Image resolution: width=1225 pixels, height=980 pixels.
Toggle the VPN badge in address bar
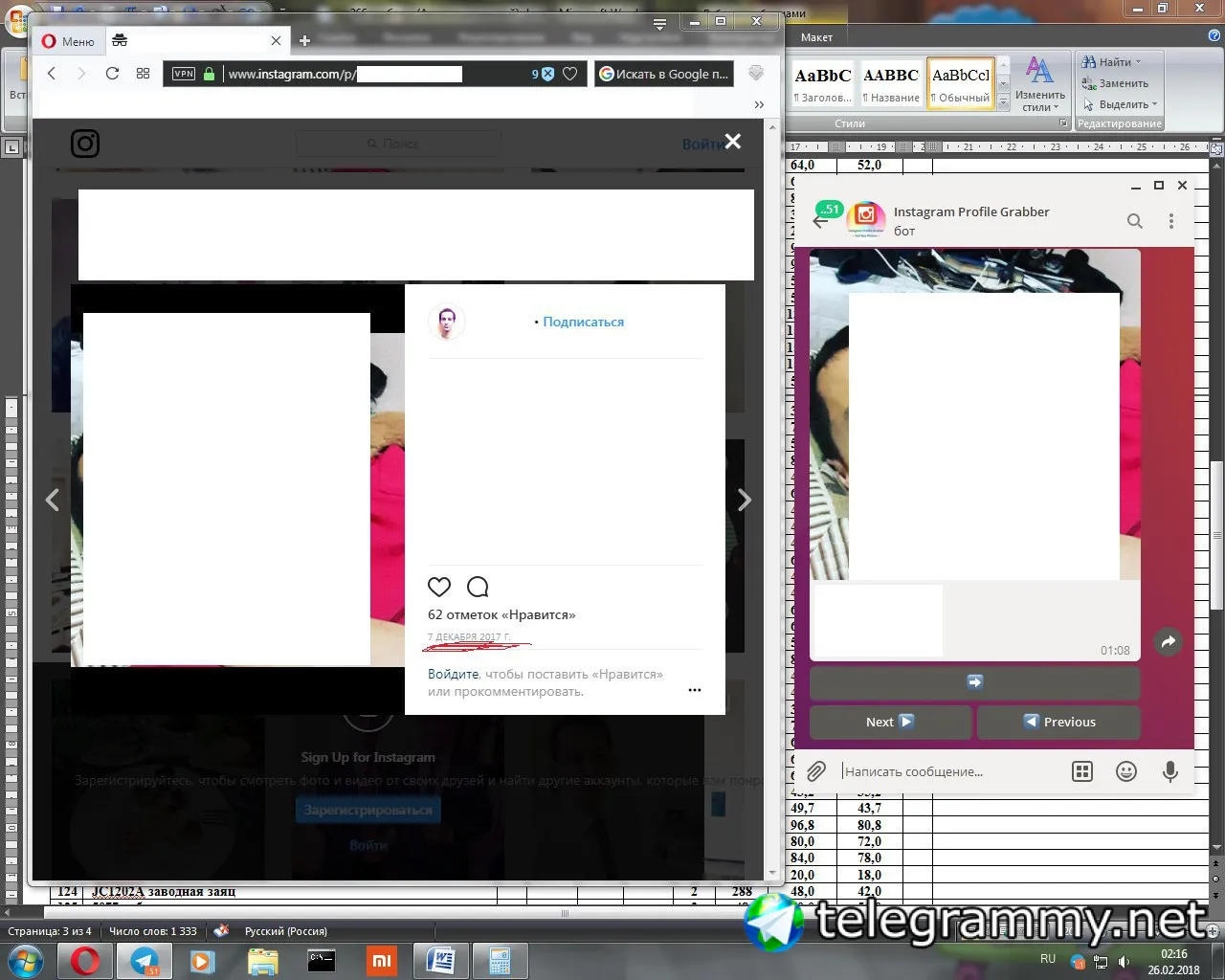tap(184, 74)
